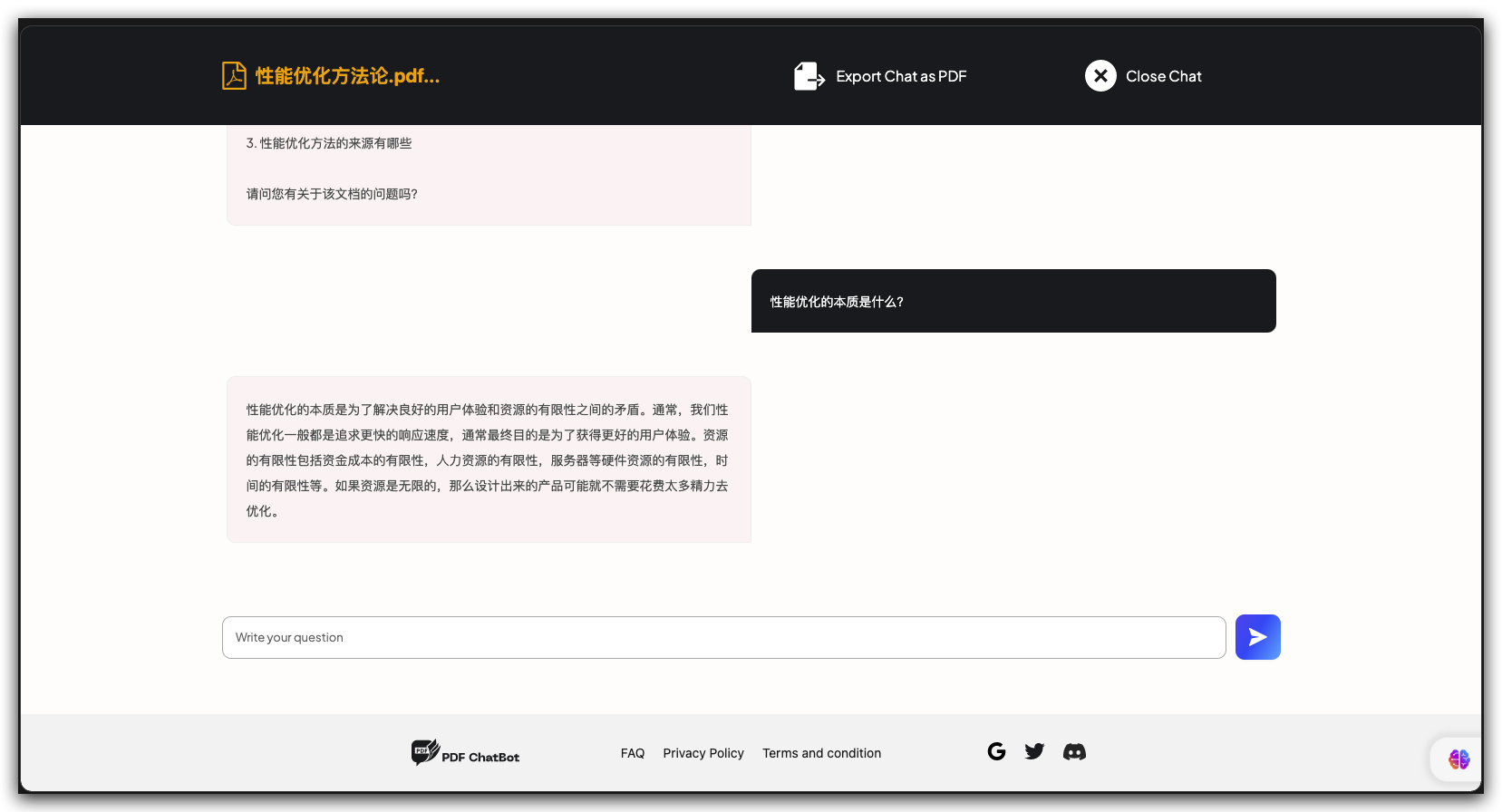This screenshot has width=1502, height=812.
Task: Open the 性能优化方法论.pdf document title
Action: [347, 76]
